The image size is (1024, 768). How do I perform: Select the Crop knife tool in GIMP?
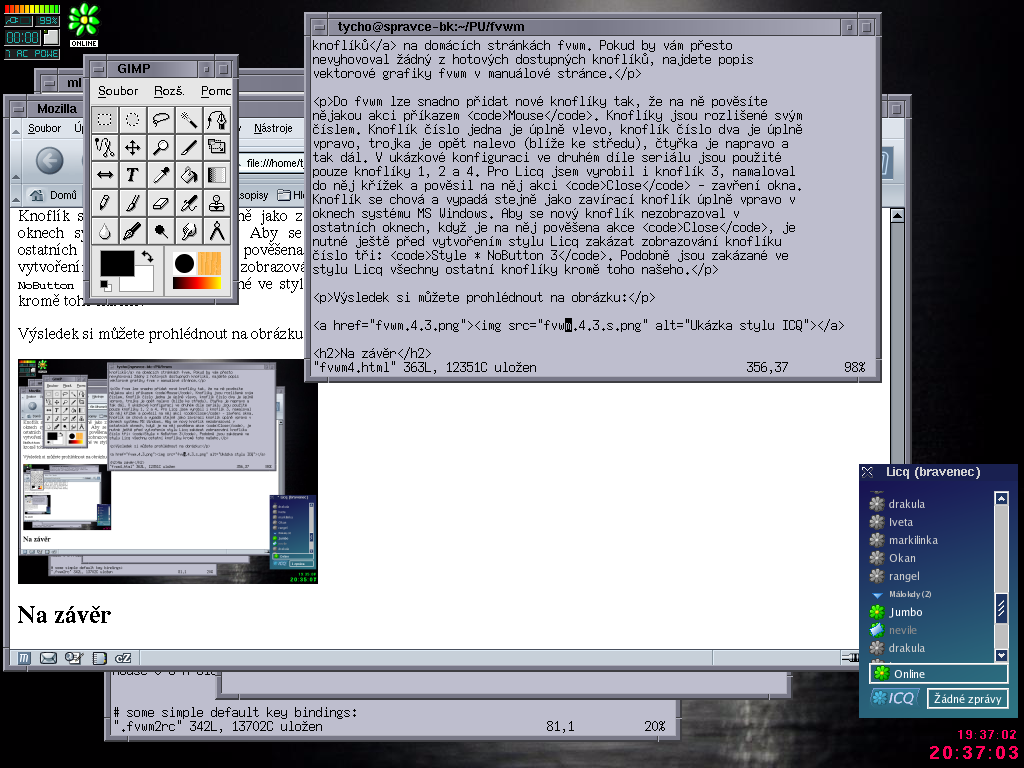(189, 148)
